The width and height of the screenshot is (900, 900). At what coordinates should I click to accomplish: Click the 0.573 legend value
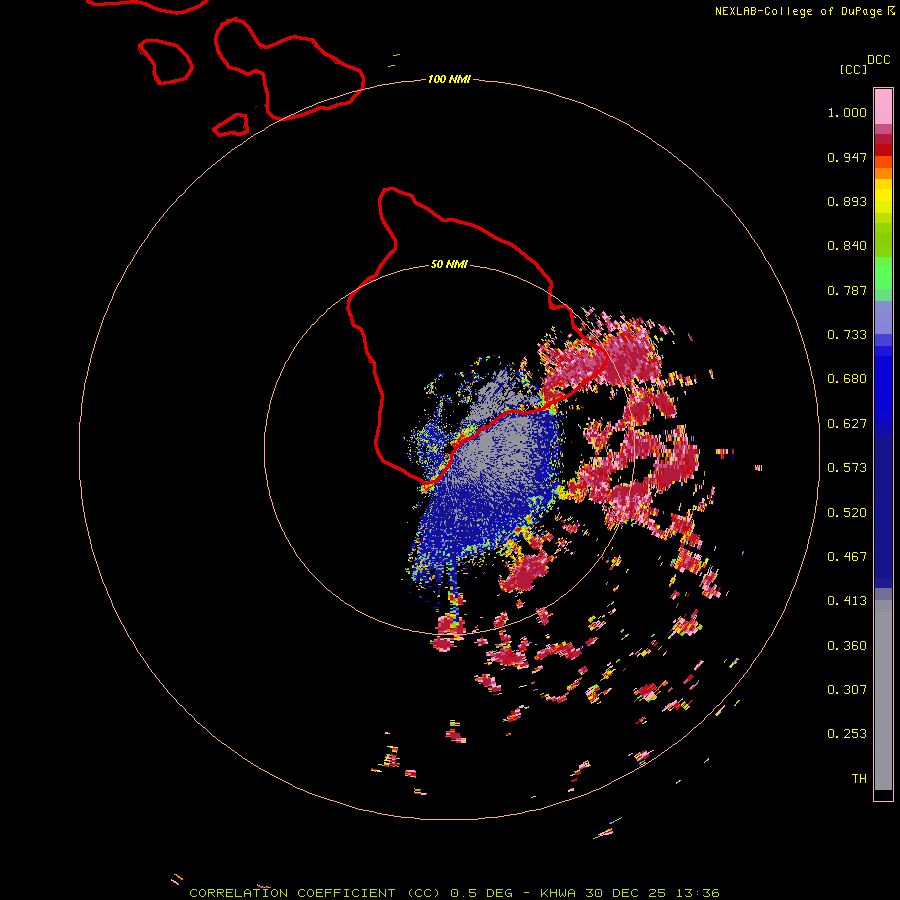847,468
